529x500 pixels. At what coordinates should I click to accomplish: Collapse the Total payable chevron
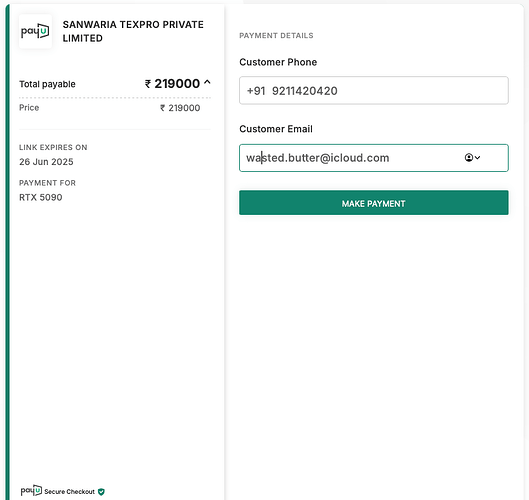click(207, 82)
